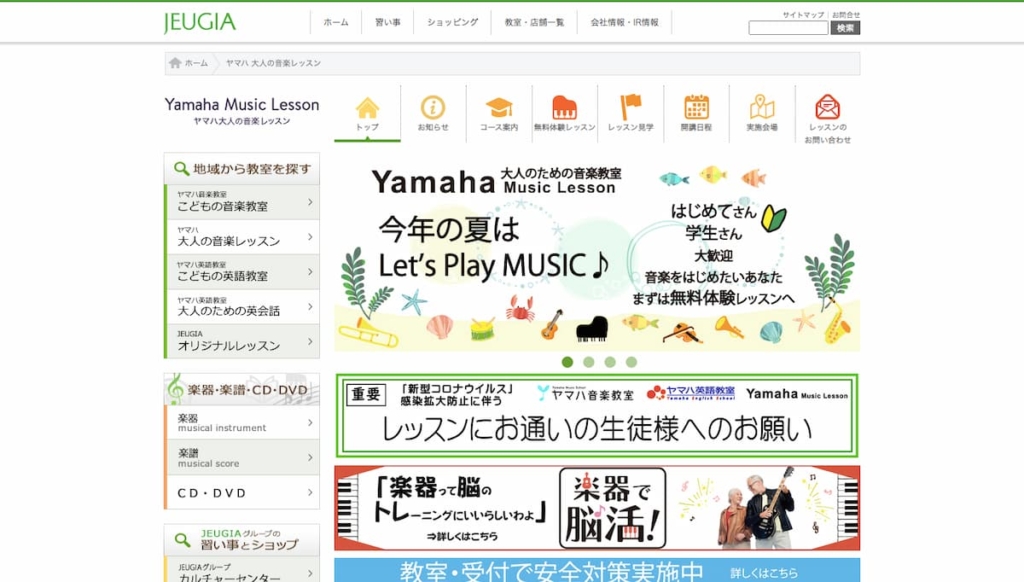Image resolution: width=1024 pixels, height=582 pixels.
Task: Open the 会社情報・IR情報 menu item
Action: point(624,22)
